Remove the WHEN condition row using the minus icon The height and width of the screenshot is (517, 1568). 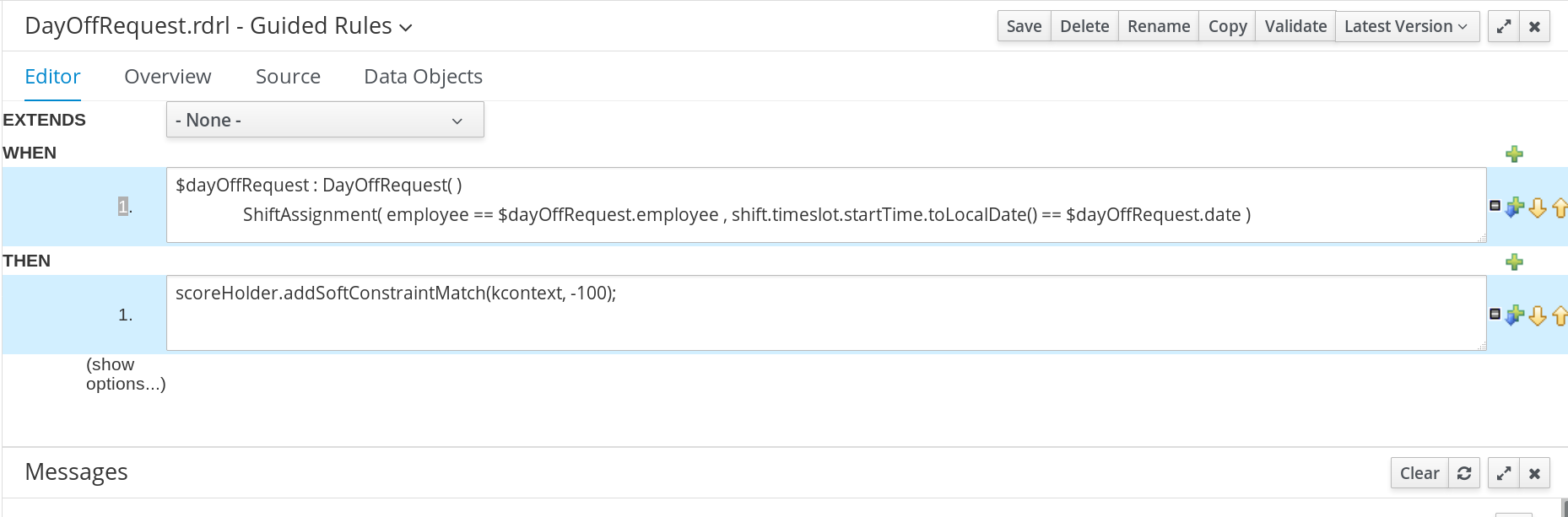(x=1495, y=206)
